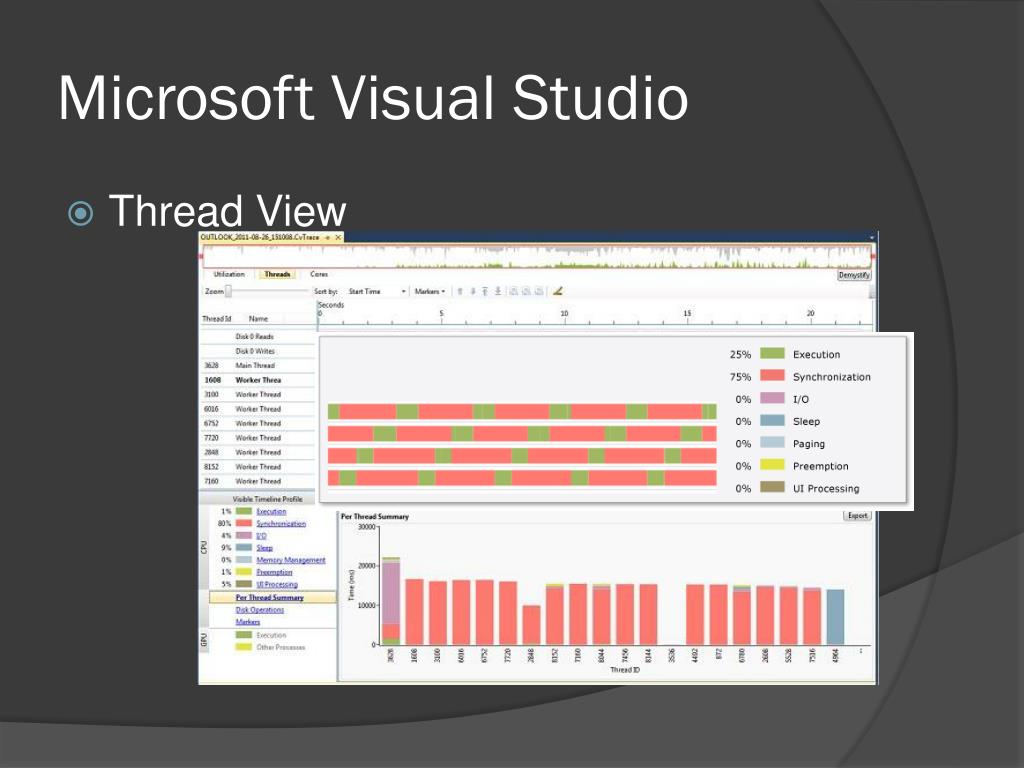Open the Disk Operations report link

[259, 610]
